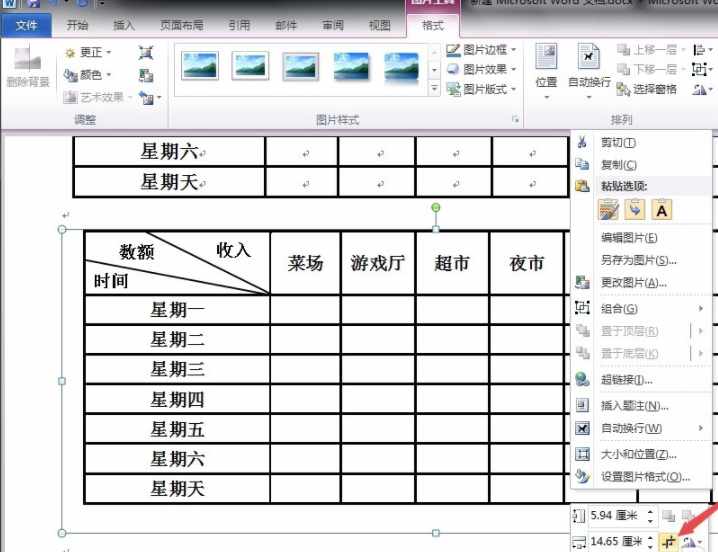The image size is (718, 552).
Task: Click the compress pictures icon
Action: pyautogui.click(x=146, y=53)
